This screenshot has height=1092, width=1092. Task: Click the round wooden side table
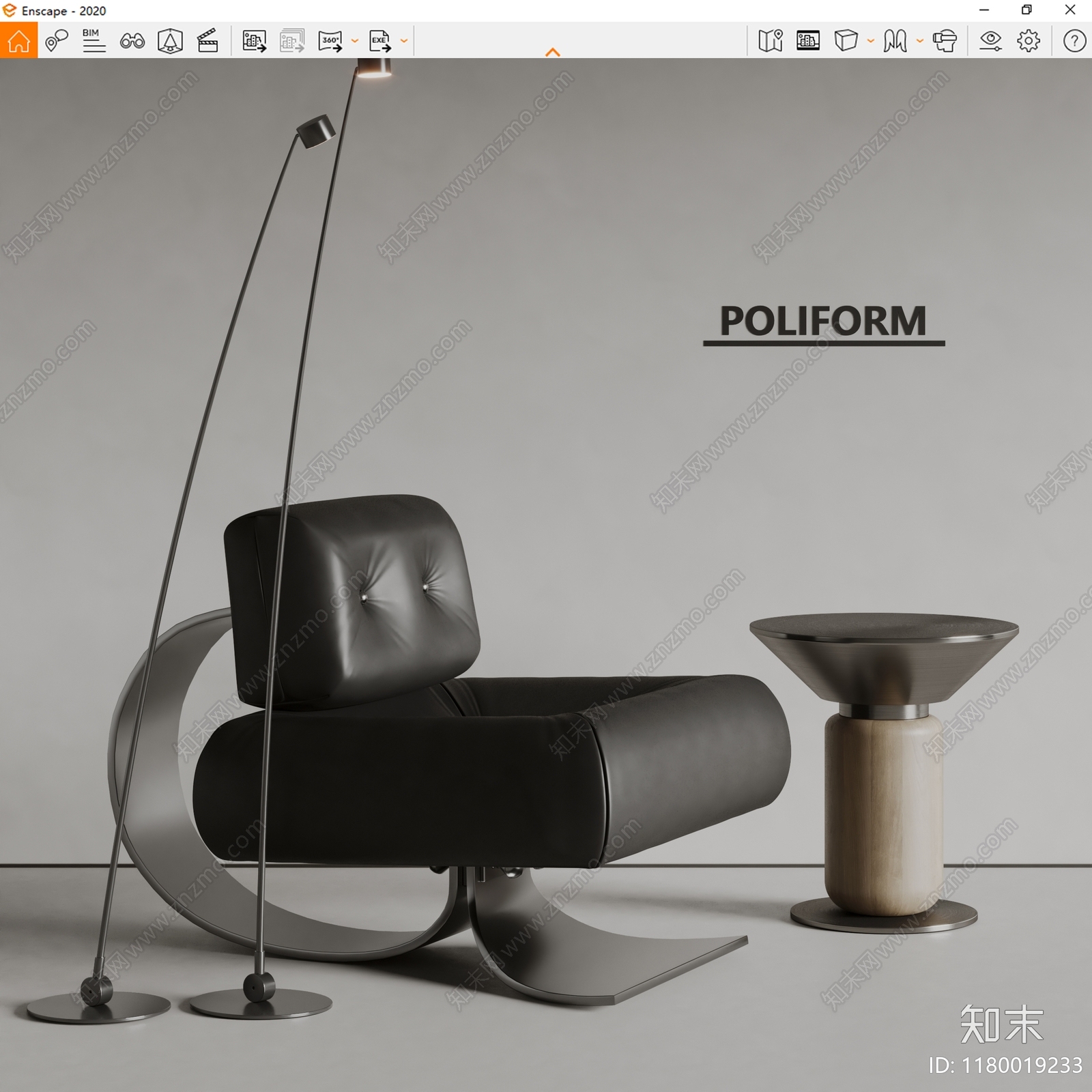point(884,771)
